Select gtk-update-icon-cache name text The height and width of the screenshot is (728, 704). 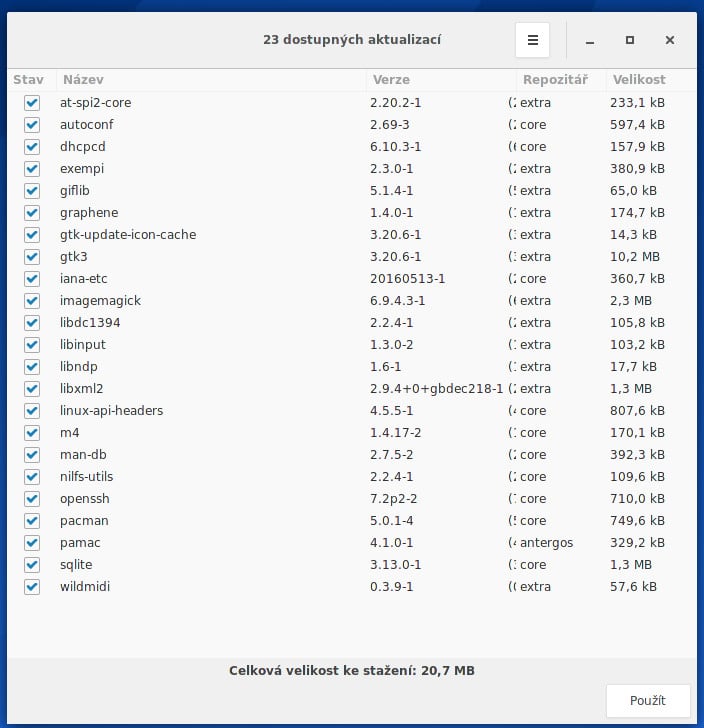point(128,234)
